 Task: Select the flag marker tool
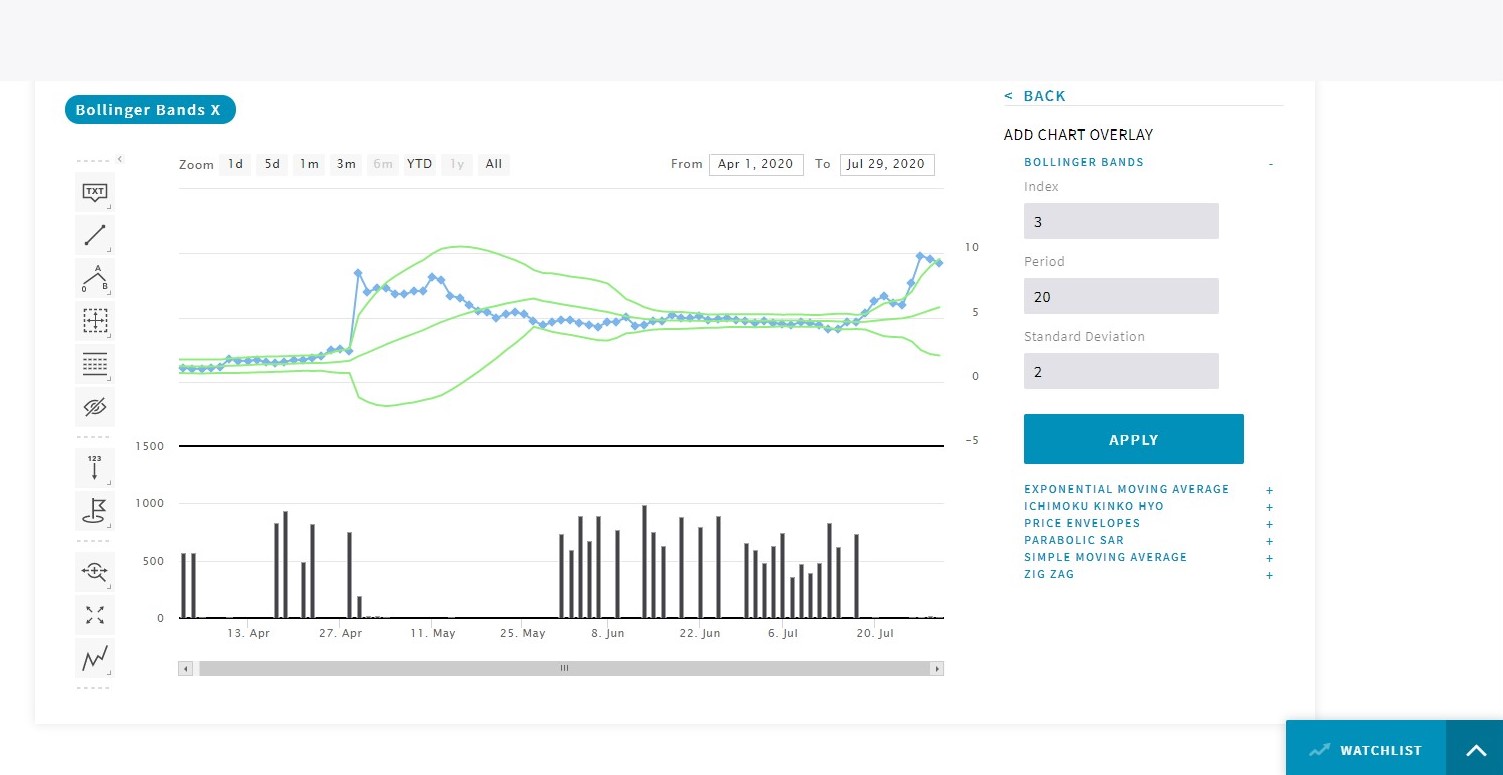pyautogui.click(x=95, y=511)
